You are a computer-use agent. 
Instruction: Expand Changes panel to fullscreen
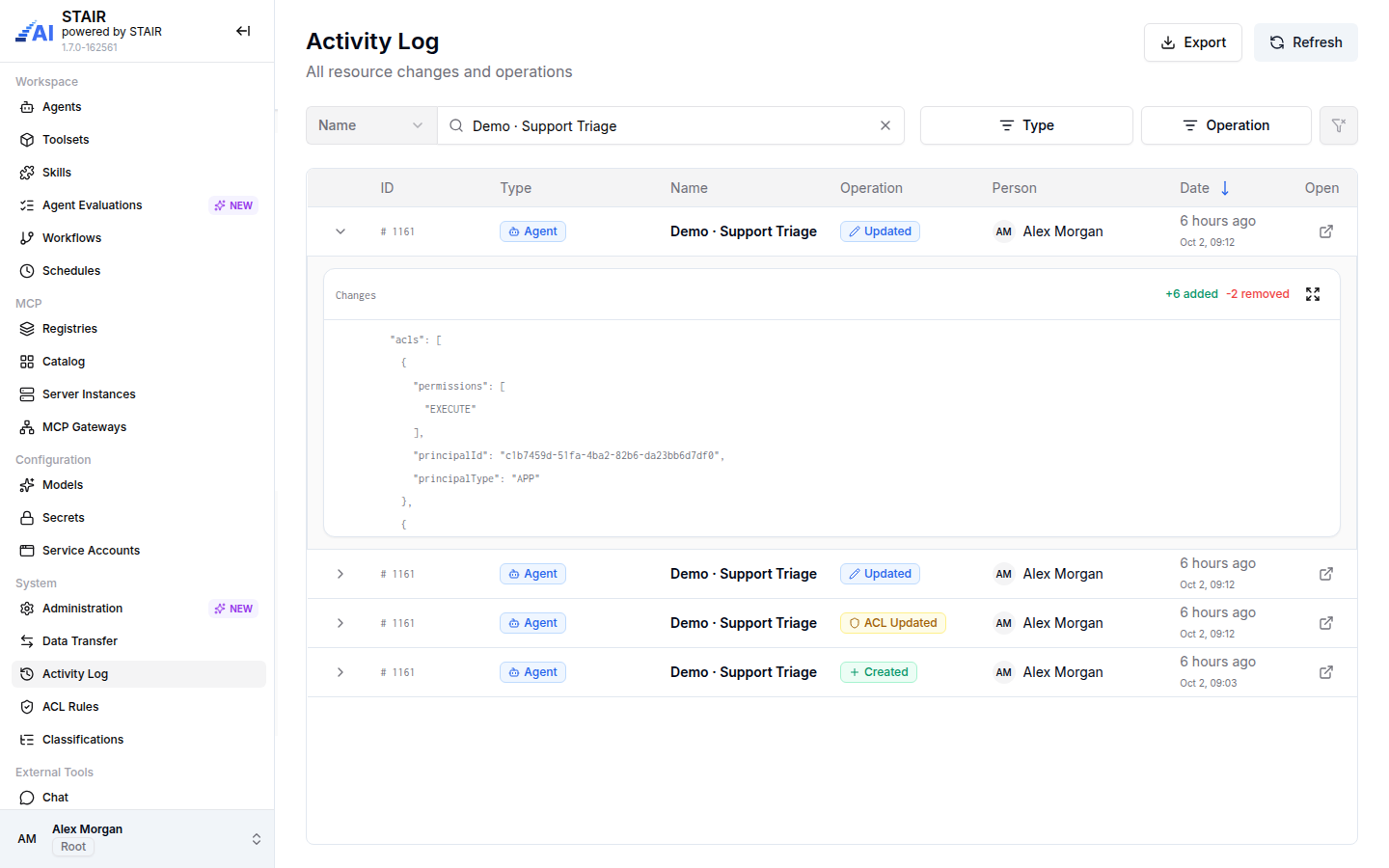click(1313, 294)
